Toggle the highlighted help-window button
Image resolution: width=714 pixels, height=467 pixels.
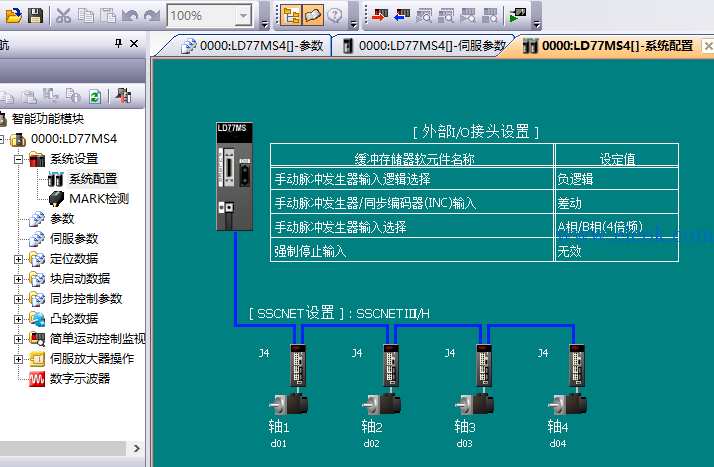(313, 15)
